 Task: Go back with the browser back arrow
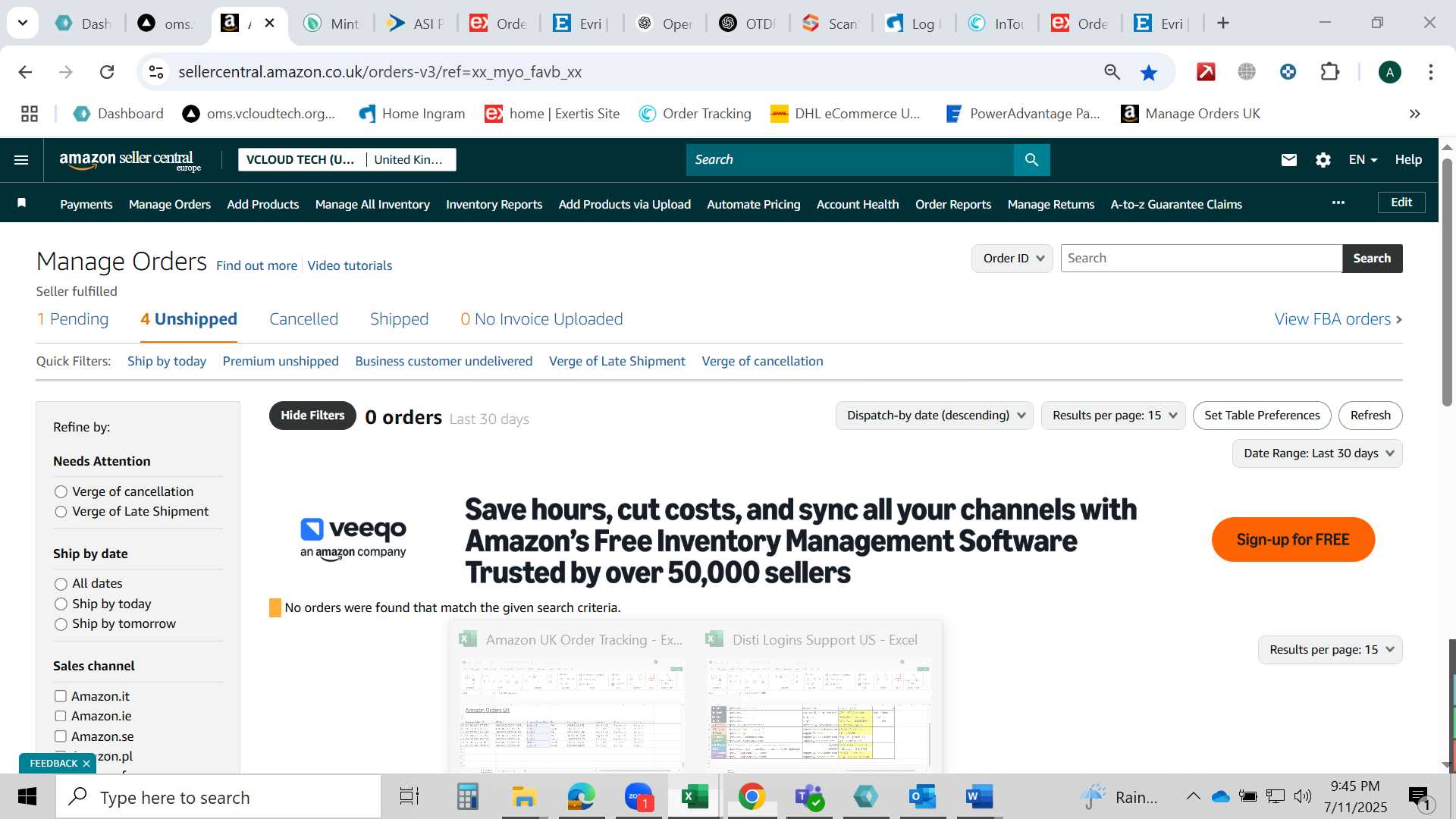coord(25,72)
